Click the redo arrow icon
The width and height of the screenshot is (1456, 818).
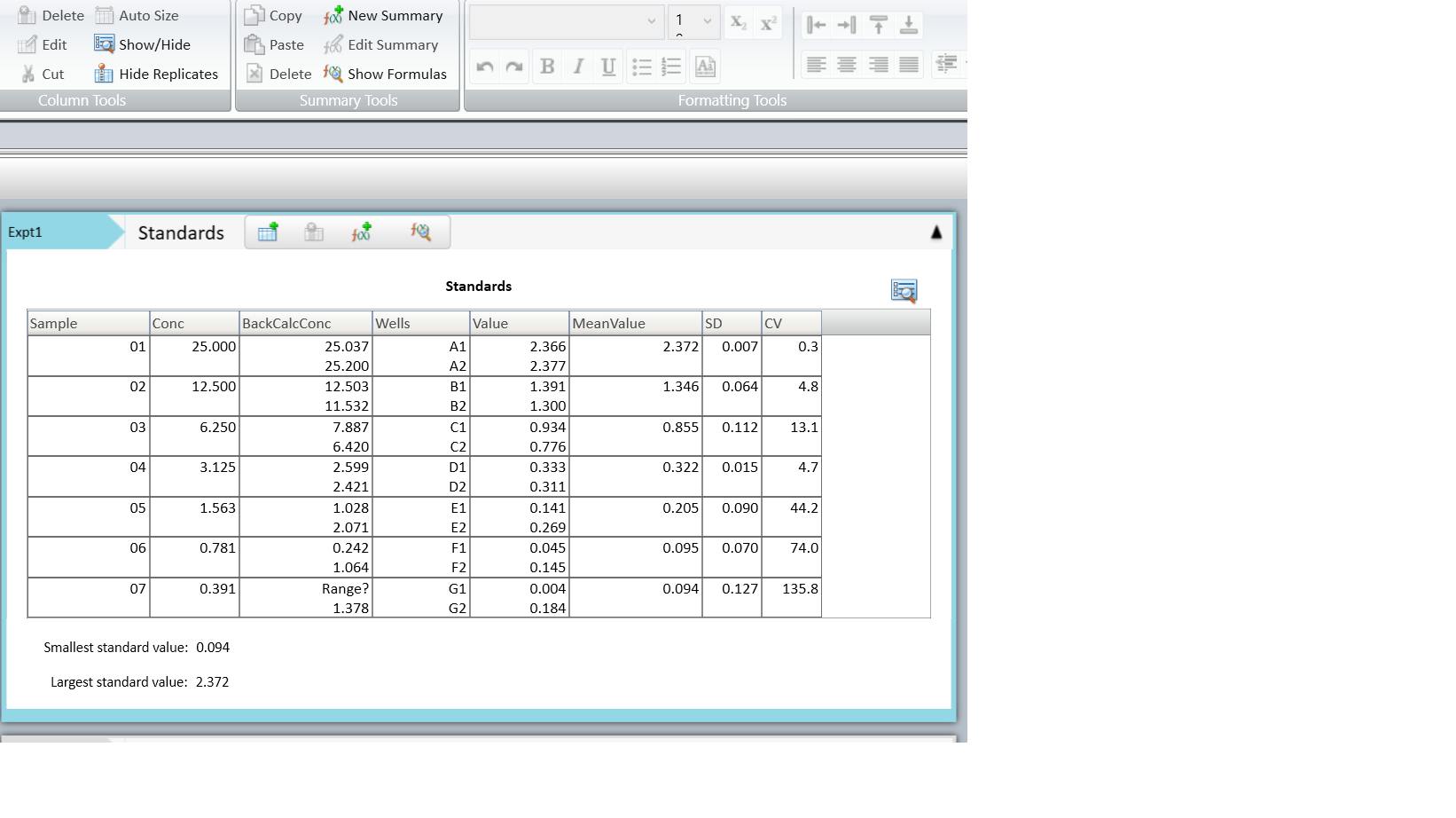tap(514, 67)
